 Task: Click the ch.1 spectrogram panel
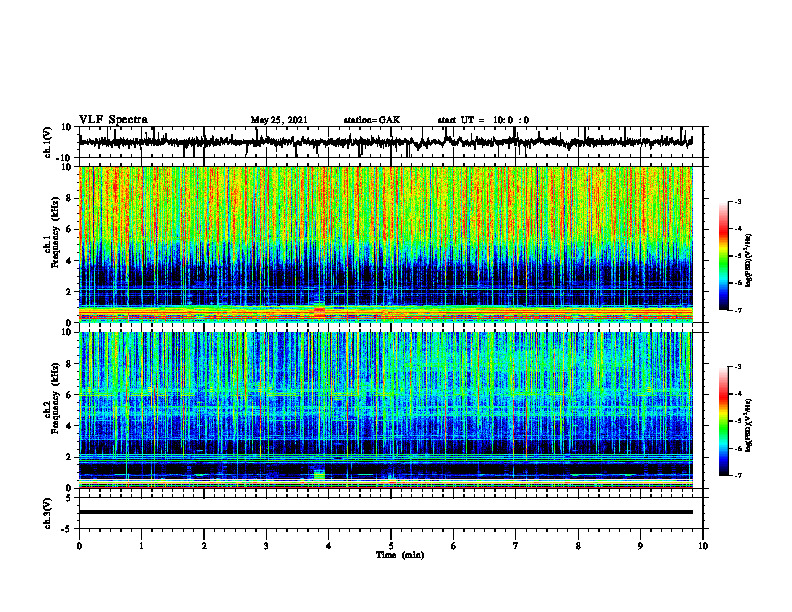(386, 244)
